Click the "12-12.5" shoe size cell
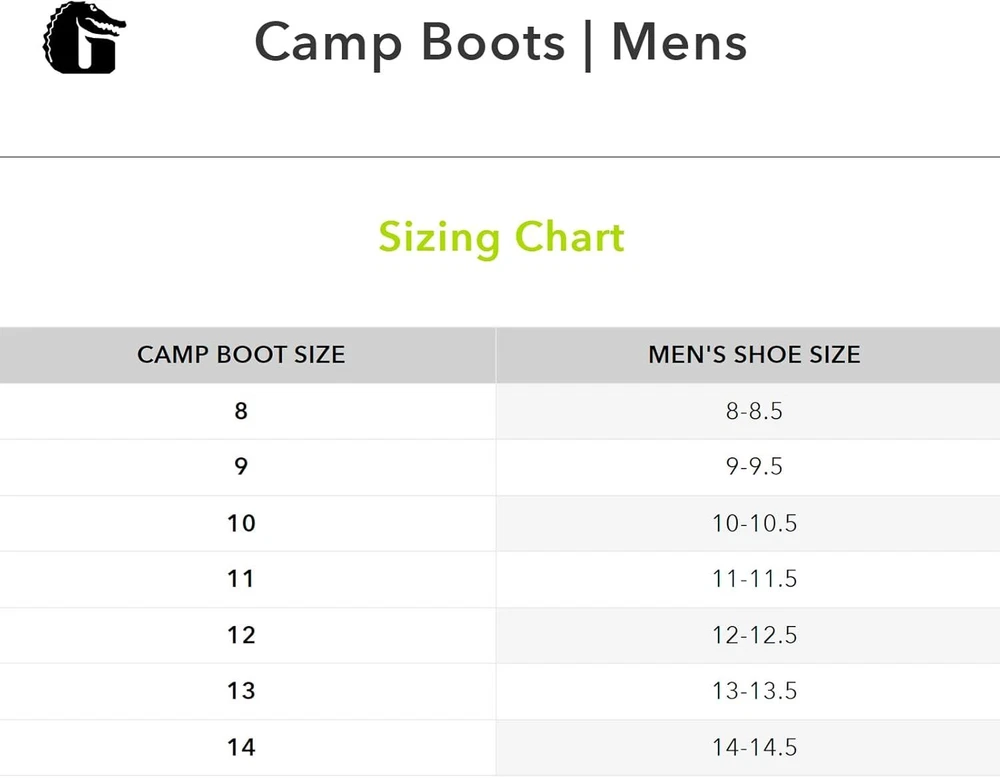The image size is (1000, 778). point(754,635)
